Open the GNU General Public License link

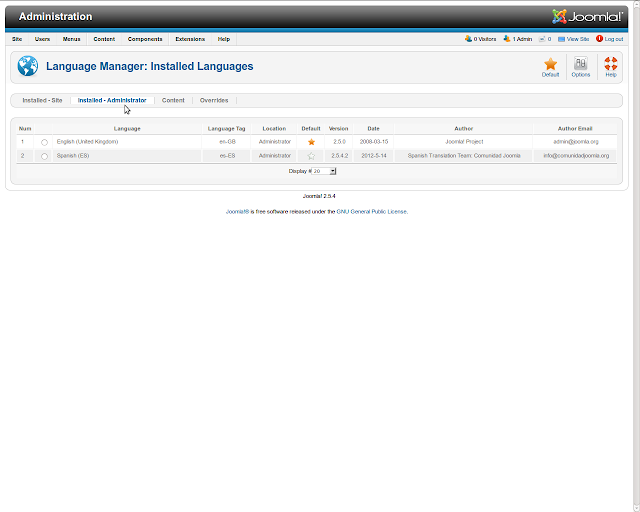(371, 211)
